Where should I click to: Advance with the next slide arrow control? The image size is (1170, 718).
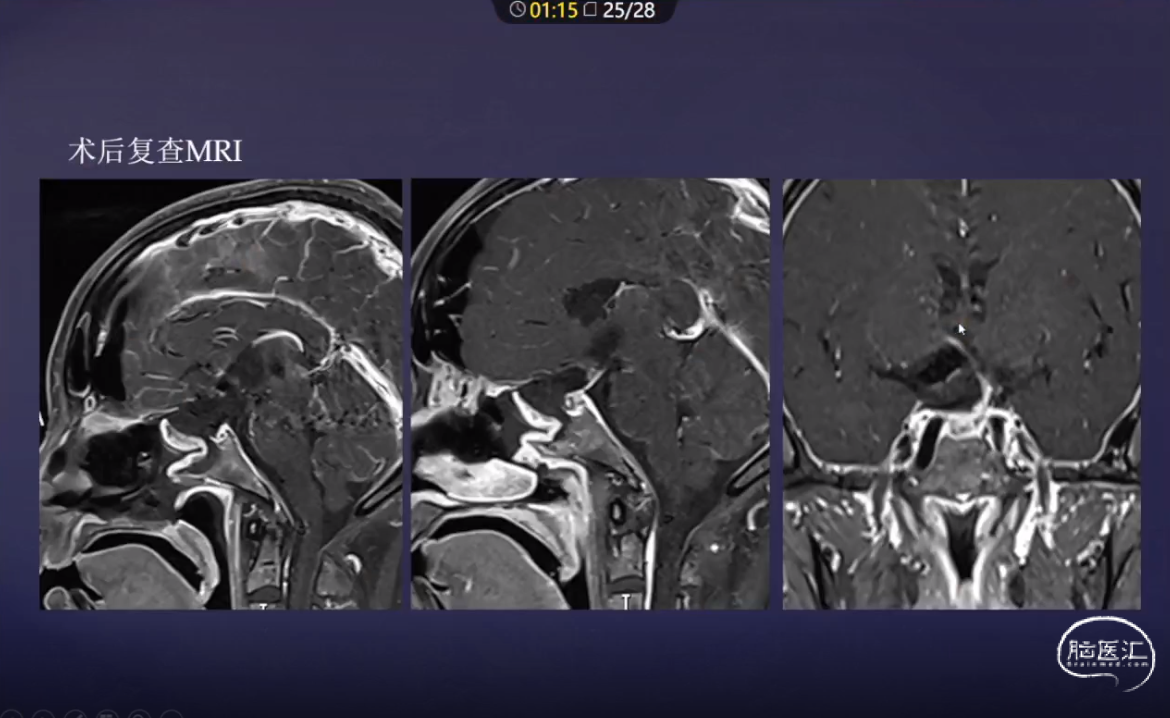pyautogui.click(x=42, y=715)
